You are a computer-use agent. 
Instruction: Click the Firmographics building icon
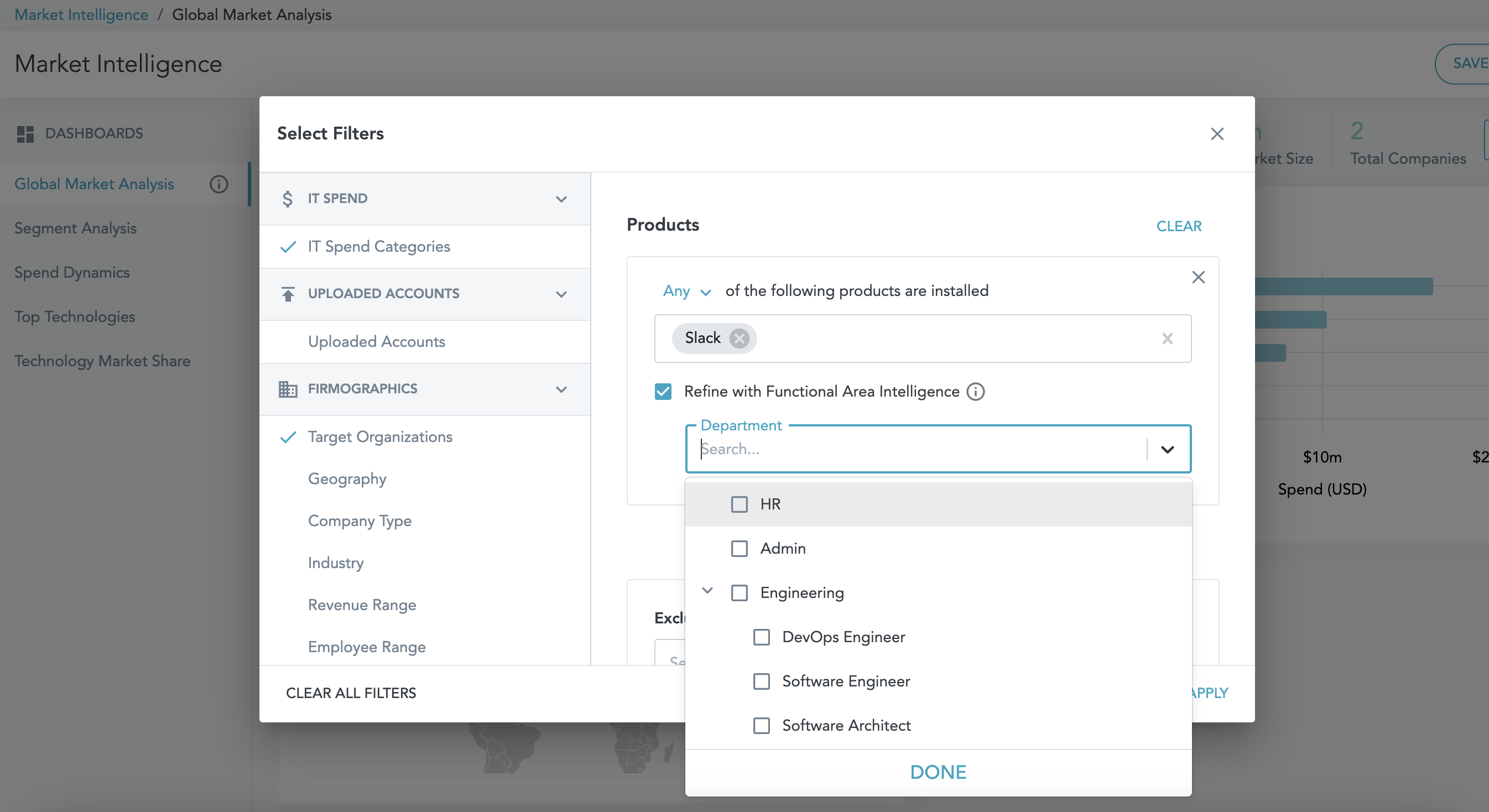(287, 389)
